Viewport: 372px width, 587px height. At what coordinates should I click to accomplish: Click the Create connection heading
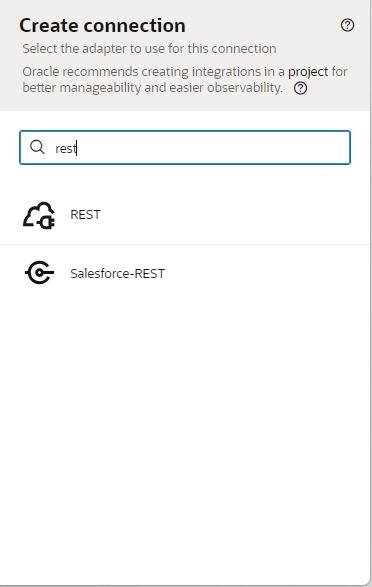pyautogui.click(x=102, y=26)
